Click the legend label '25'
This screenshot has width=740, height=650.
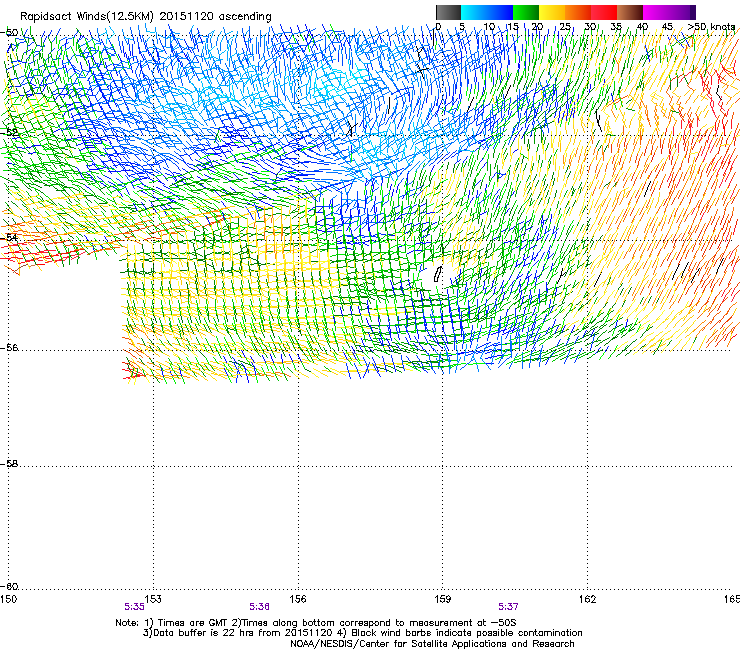[565, 26]
